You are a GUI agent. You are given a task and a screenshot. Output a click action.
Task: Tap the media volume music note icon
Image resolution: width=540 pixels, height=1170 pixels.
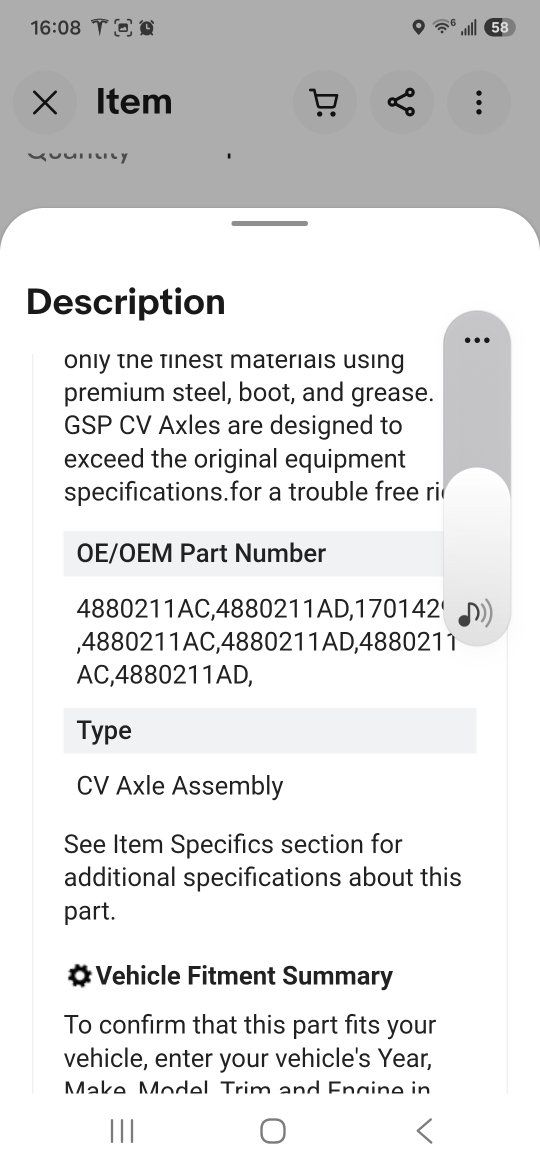475,613
